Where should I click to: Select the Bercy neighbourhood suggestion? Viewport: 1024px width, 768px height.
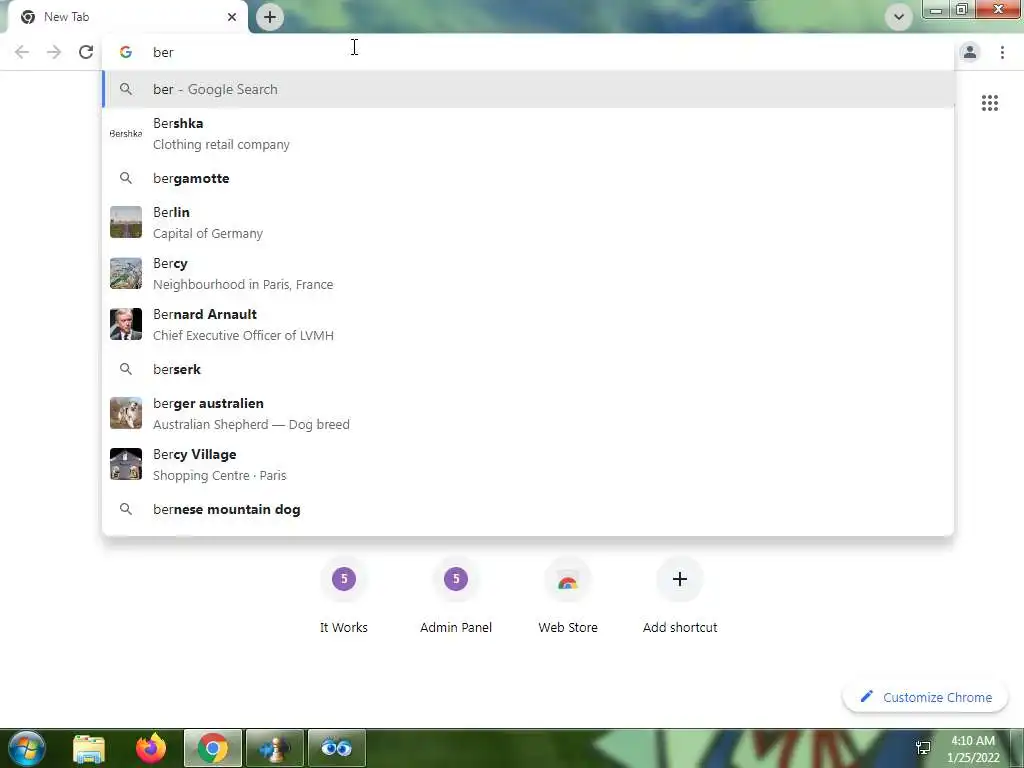click(x=529, y=274)
